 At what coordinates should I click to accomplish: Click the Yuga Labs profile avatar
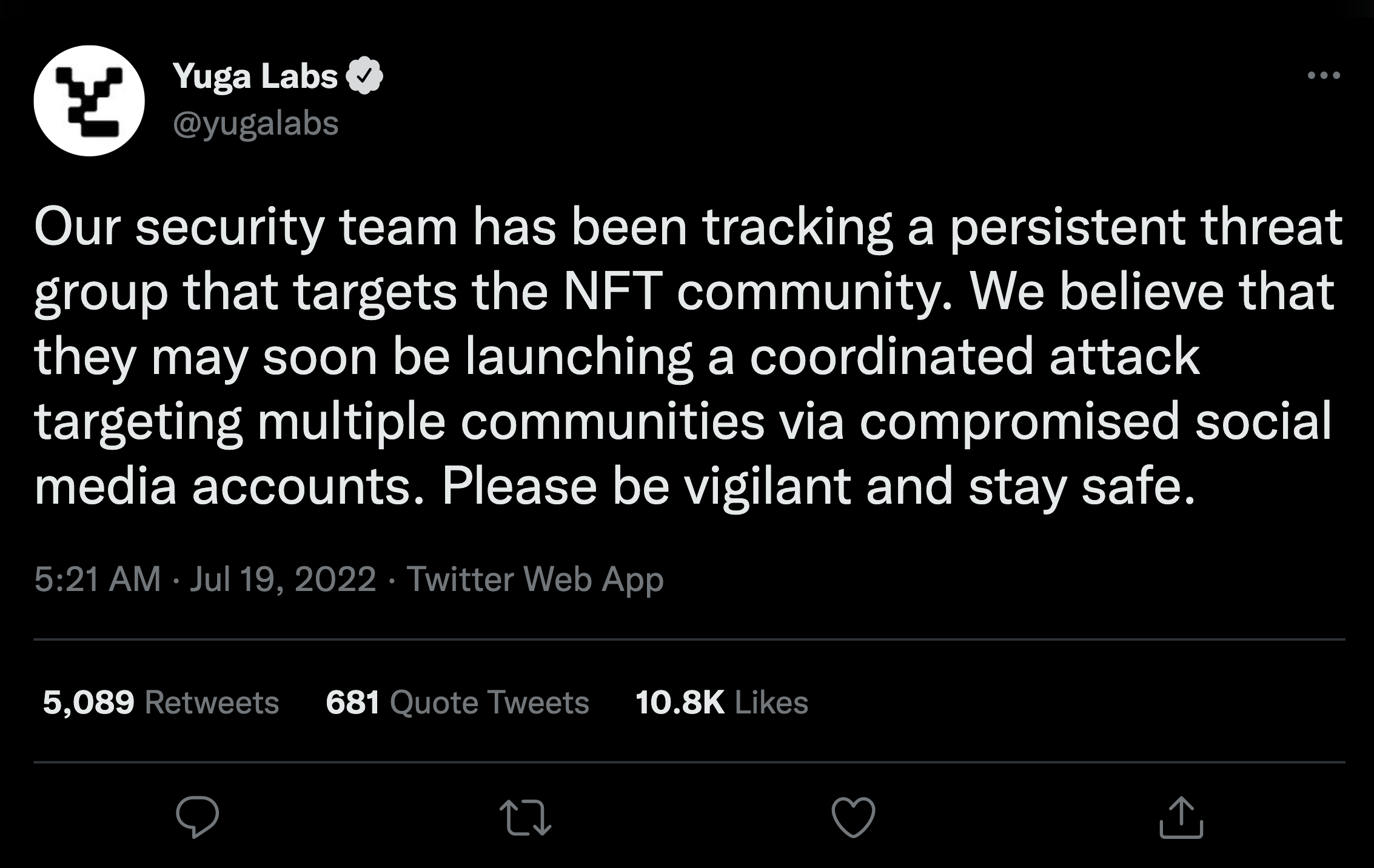(x=89, y=101)
